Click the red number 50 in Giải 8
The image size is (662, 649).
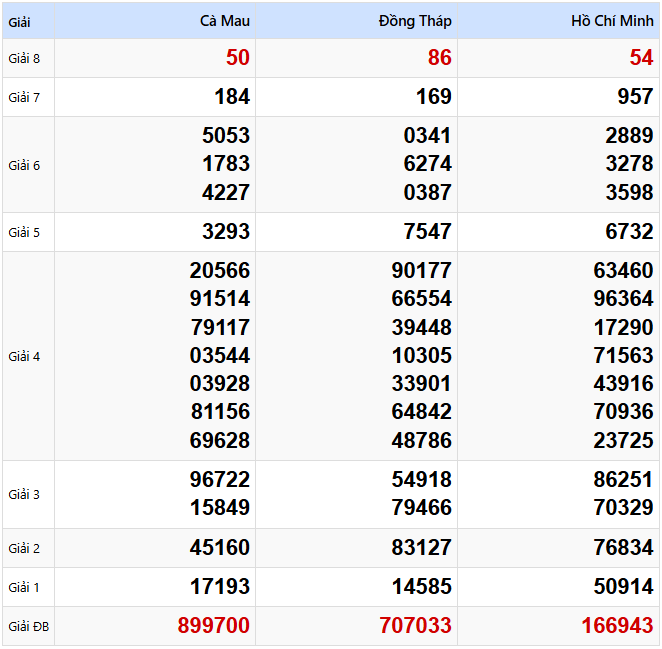pyautogui.click(x=238, y=58)
